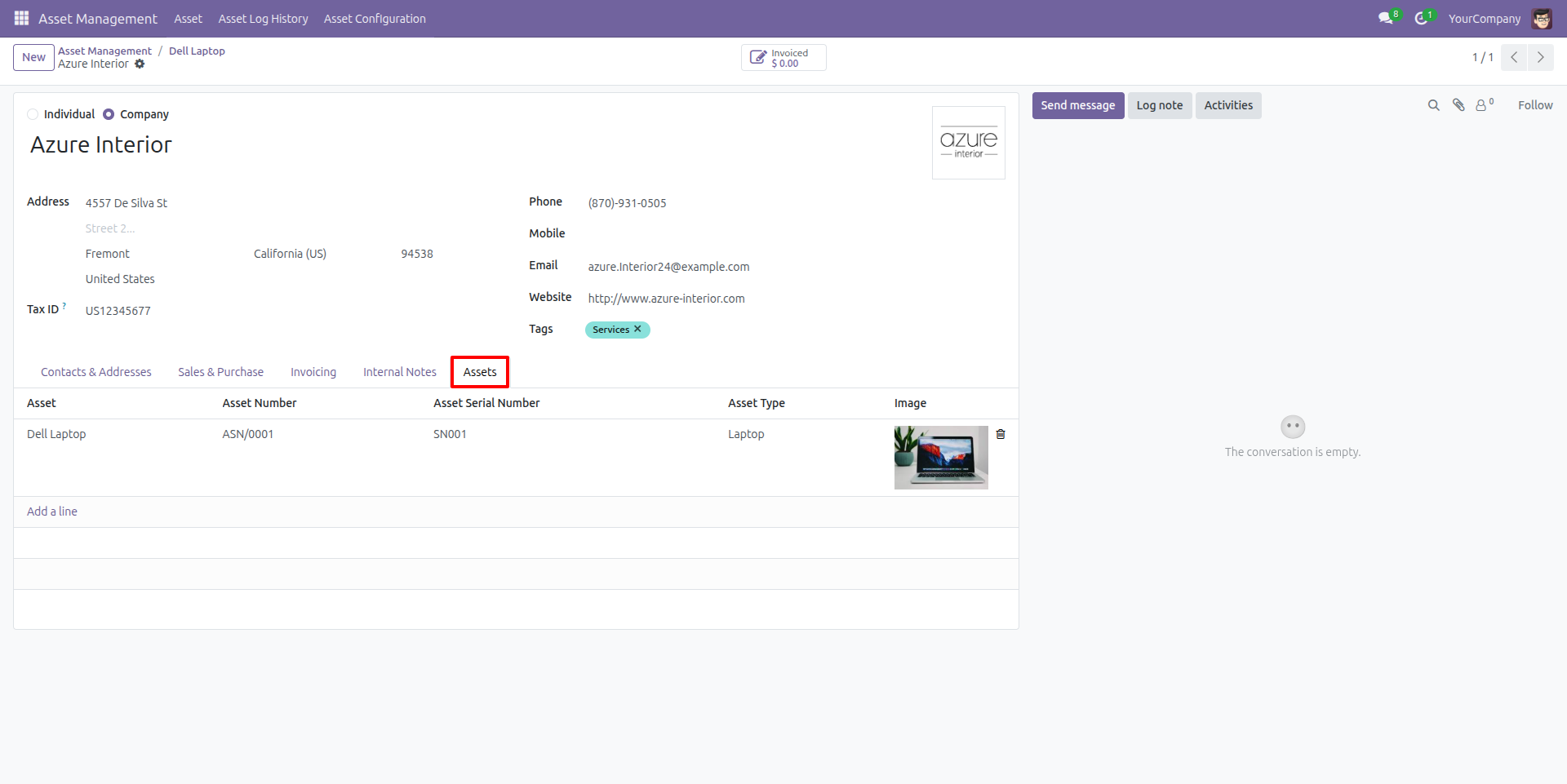
Task: Click the Asset Management app title
Action: point(98,19)
